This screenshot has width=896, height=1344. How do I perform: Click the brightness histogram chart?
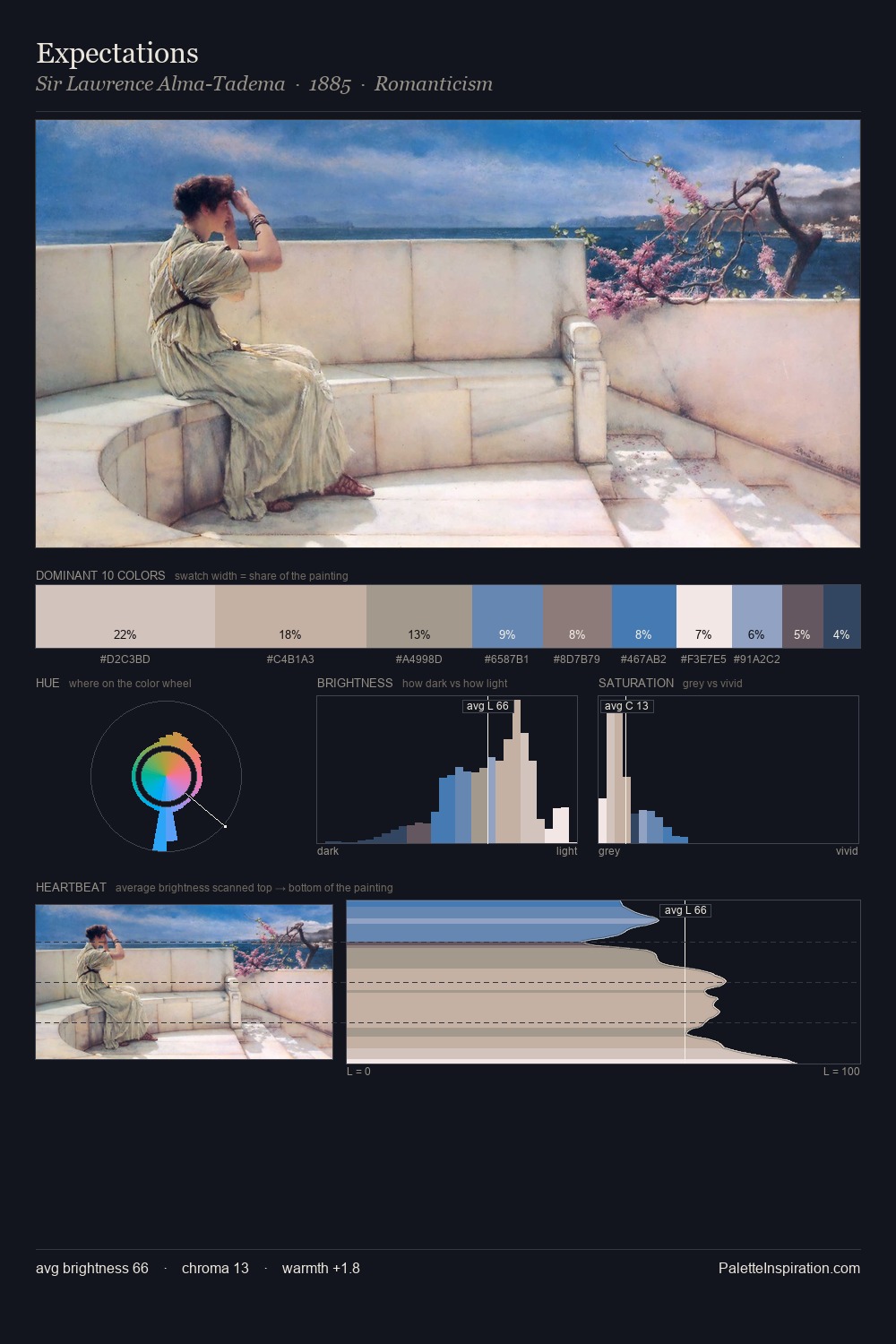point(447,770)
